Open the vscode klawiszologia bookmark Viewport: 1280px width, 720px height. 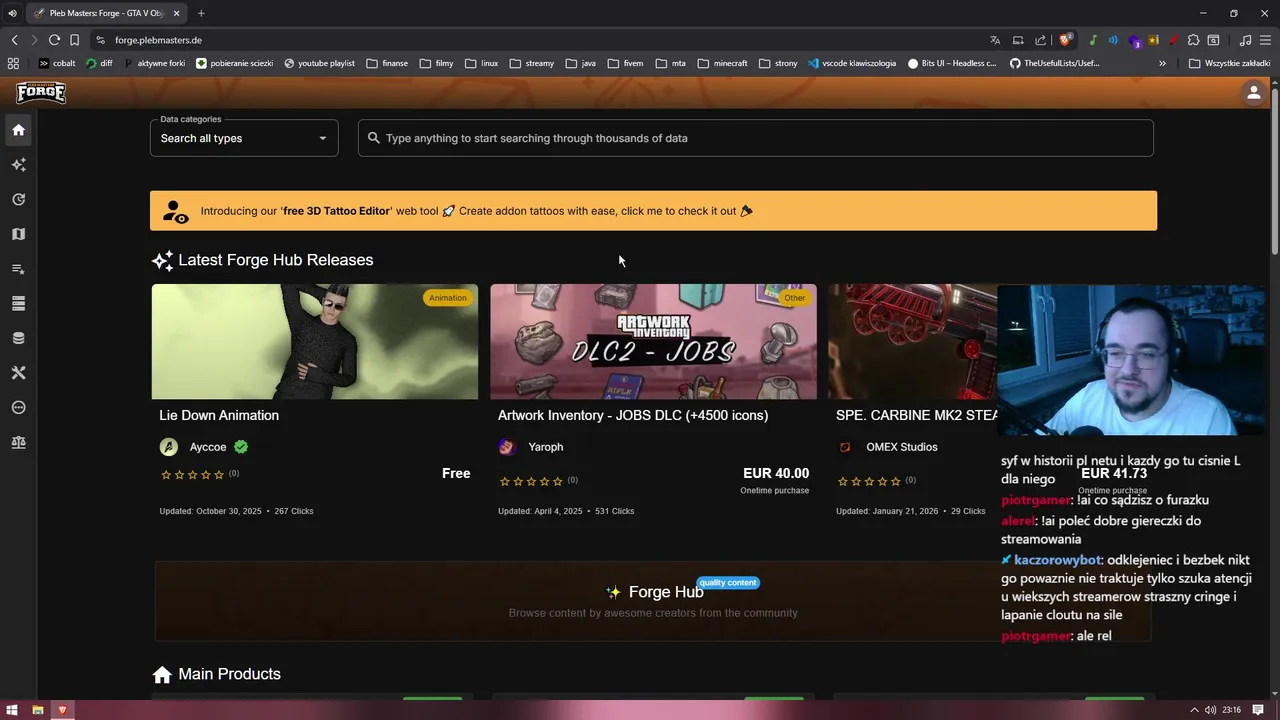[851, 63]
